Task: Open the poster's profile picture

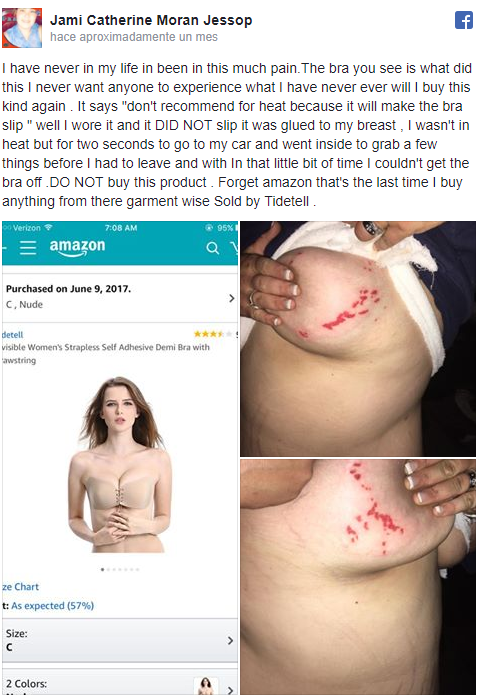Action: 22,28
